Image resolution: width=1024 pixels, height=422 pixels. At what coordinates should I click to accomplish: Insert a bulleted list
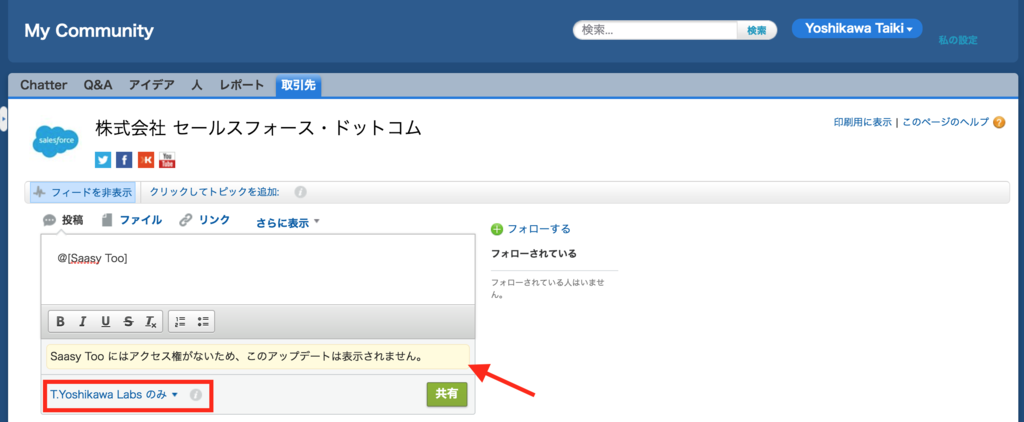click(203, 321)
